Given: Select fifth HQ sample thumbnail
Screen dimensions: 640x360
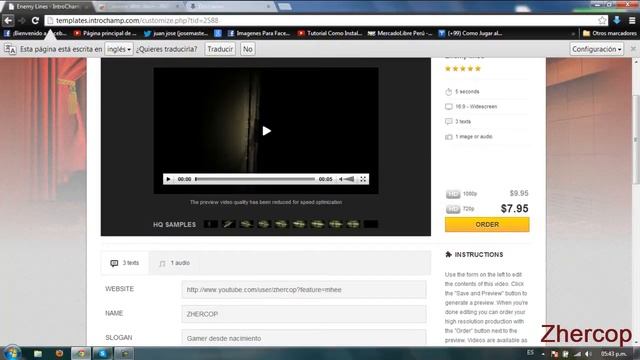Looking at the screenshot, I should point(282,224).
